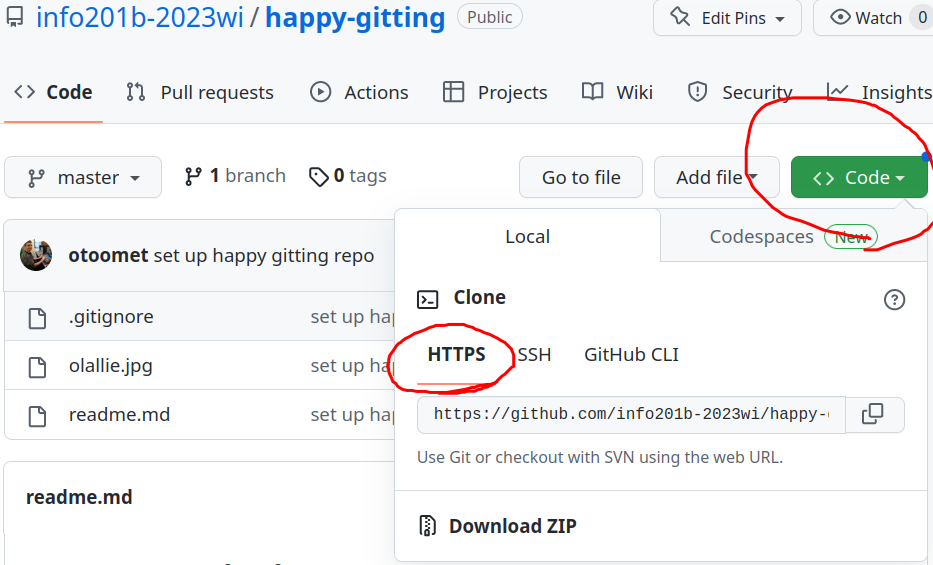Toggle the green Code dropdown button
The height and width of the screenshot is (565, 933).
[x=859, y=177]
